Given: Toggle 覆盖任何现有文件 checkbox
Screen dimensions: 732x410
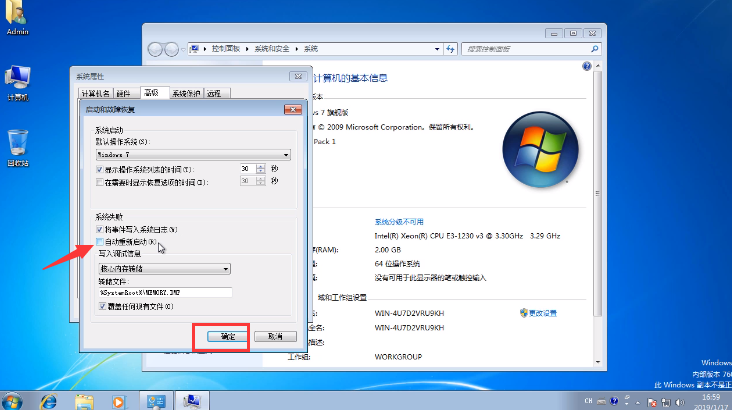Looking at the screenshot, I should (101, 306).
